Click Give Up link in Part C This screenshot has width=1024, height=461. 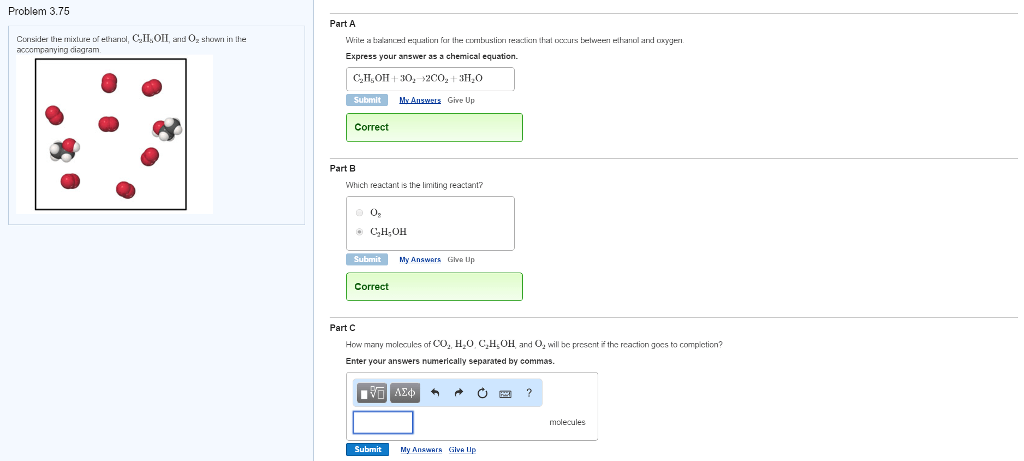tap(462, 450)
